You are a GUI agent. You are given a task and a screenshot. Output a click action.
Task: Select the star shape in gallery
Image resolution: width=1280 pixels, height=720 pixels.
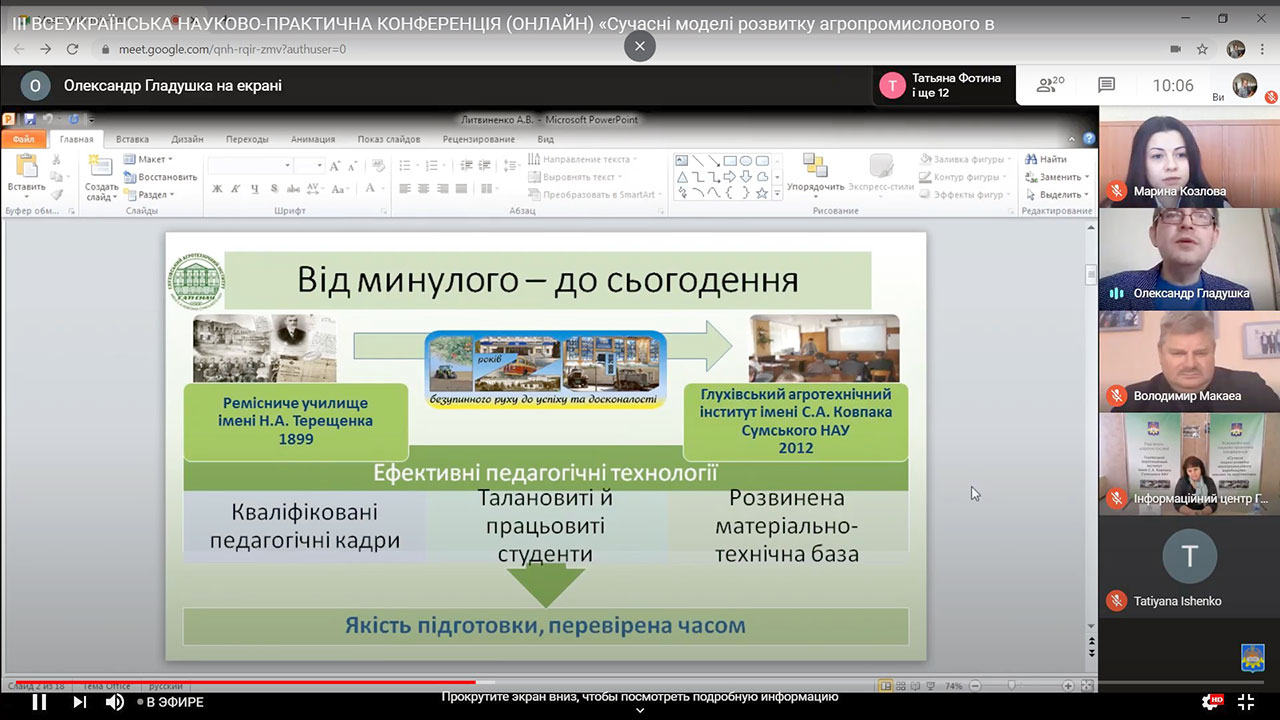762,192
